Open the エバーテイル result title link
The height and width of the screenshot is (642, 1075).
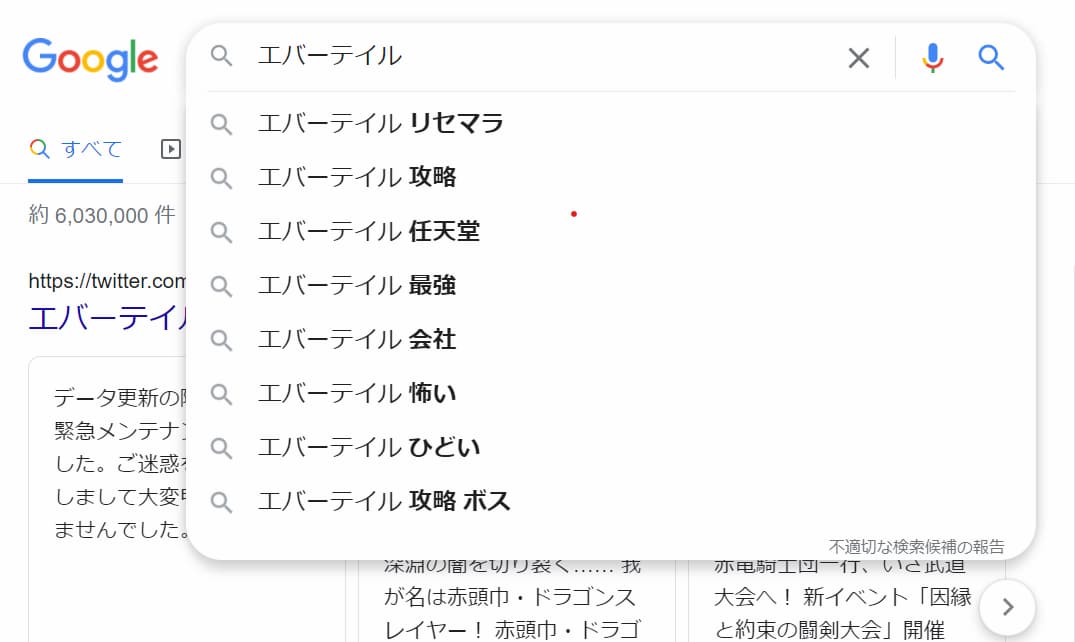108,318
